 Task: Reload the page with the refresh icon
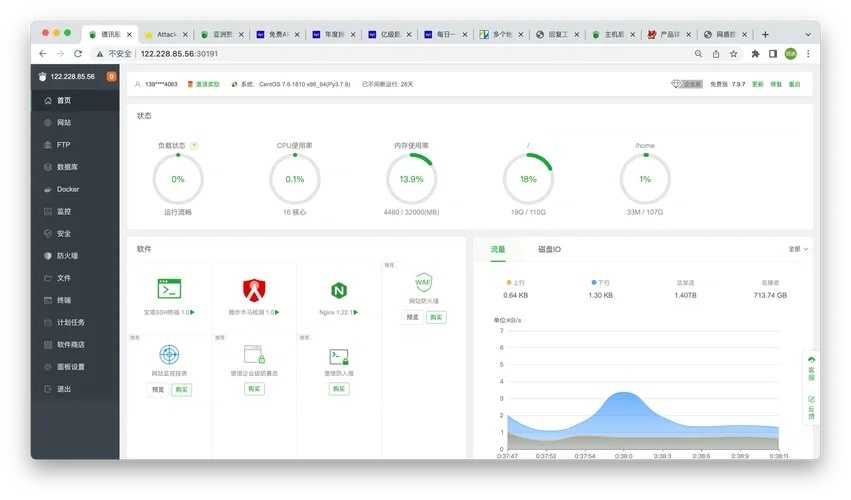[x=78, y=54]
